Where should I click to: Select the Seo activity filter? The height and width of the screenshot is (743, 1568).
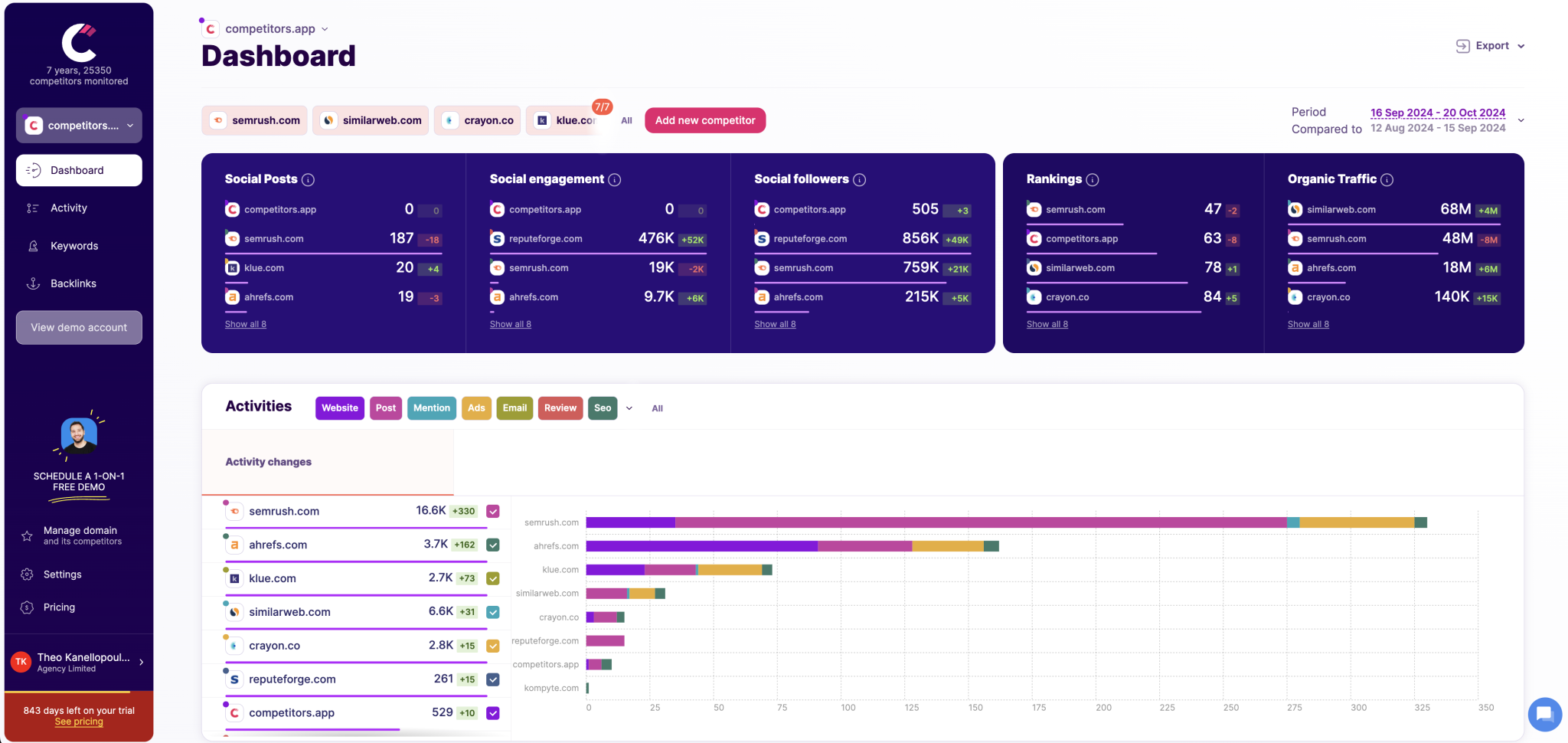[x=603, y=408]
